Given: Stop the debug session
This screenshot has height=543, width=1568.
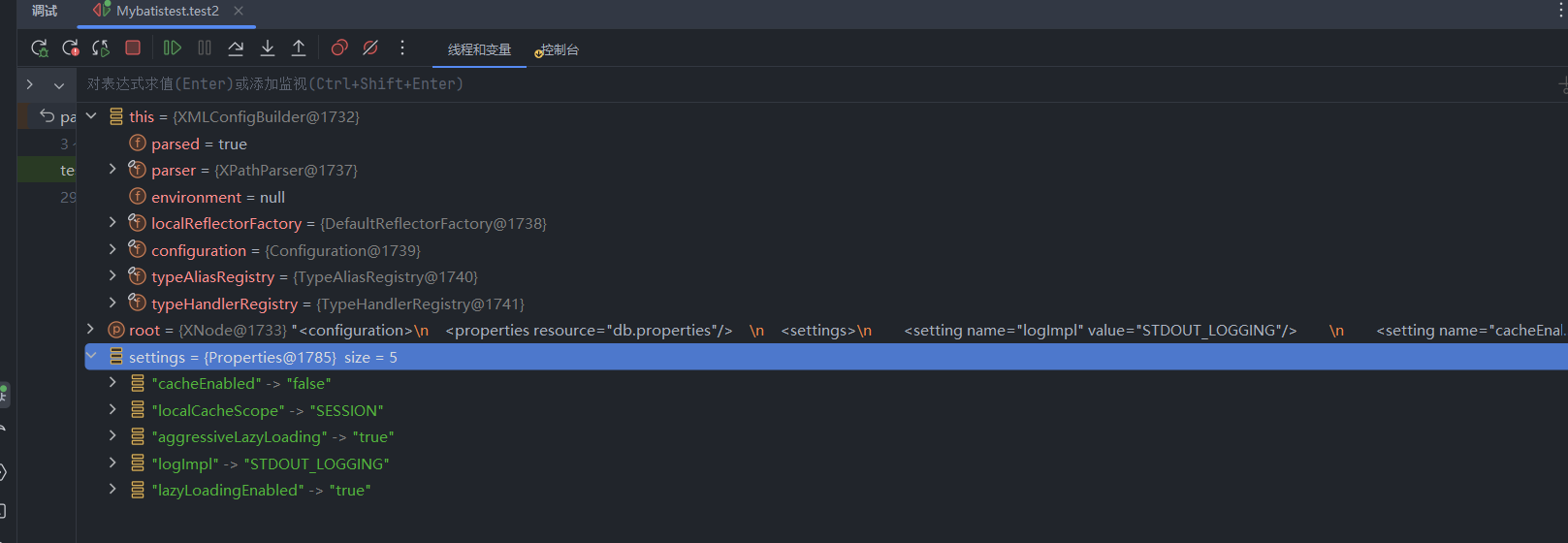Looking at the screenshot, I should coord(133,48).
